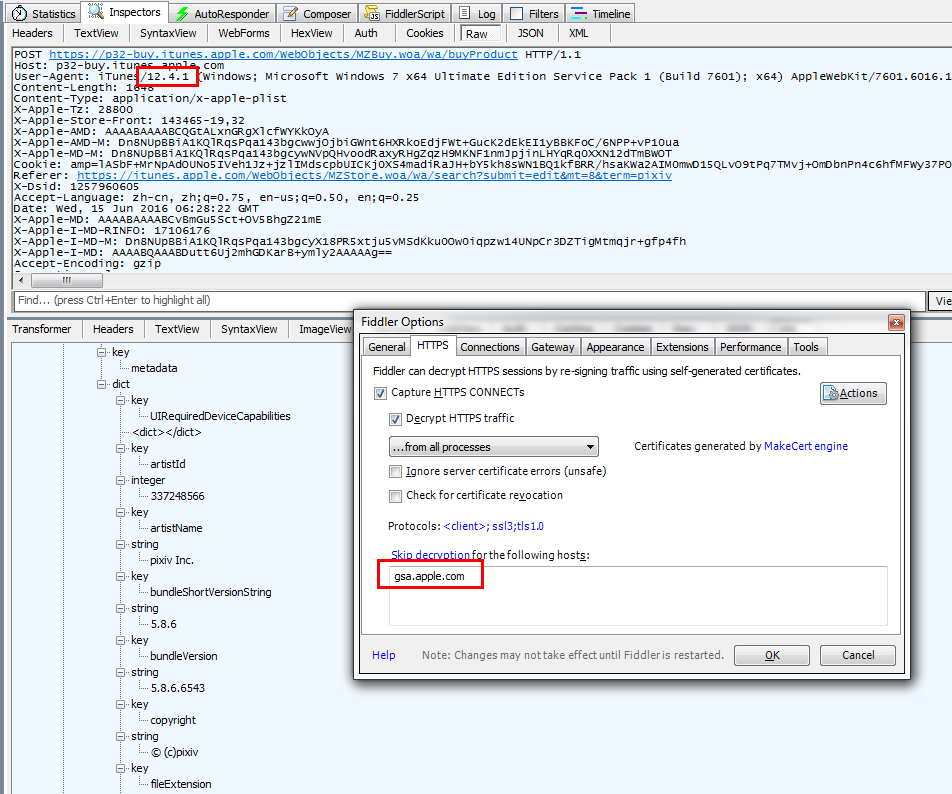The height and width of the screenshot is (794, 952).
Task: Collapse the string node above 5.8.6
Action: click(x=121, y=608)
